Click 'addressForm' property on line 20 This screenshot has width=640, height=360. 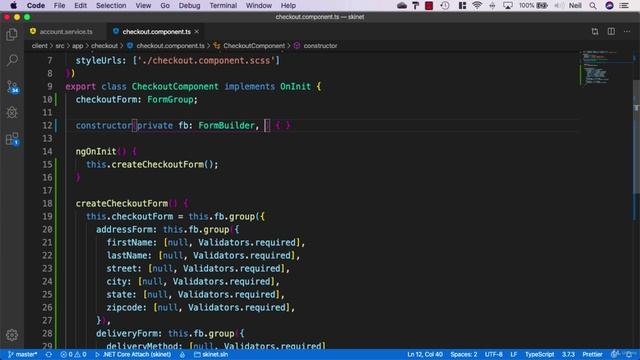[x=124, y=229]
